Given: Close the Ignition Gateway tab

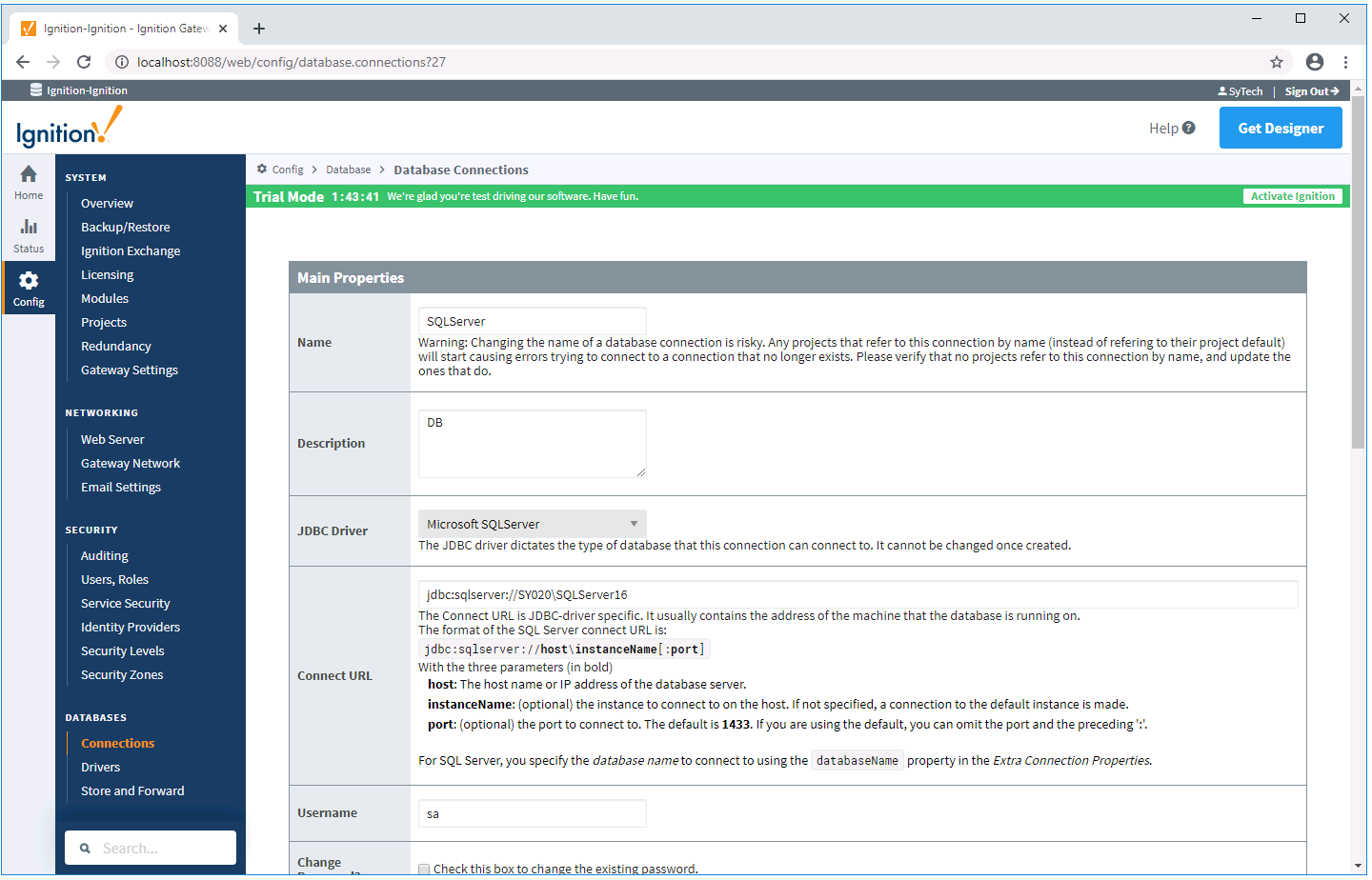Looking at the screenshot, I should [x=223, y=29].
